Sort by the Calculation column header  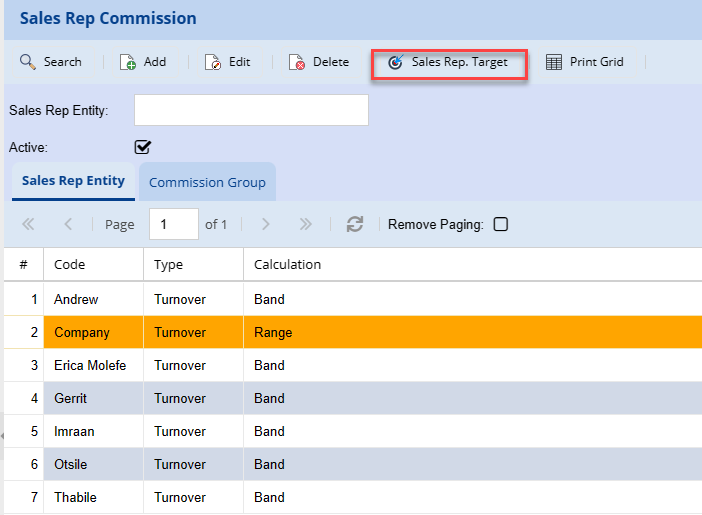[287, 264]
